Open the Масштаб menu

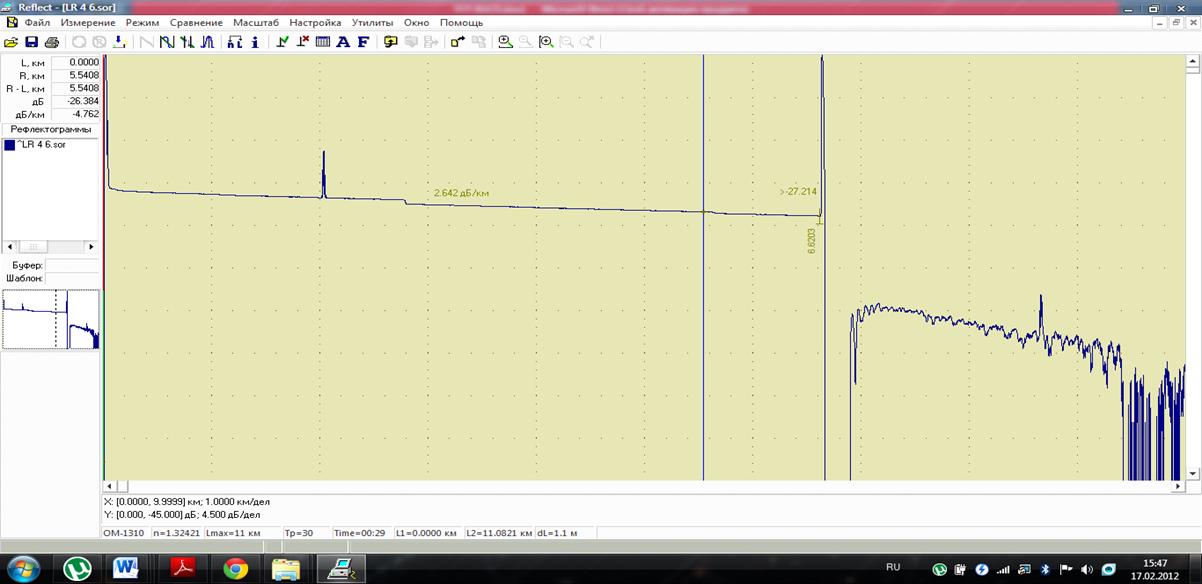pyautogui.click(x=256, y=22)
